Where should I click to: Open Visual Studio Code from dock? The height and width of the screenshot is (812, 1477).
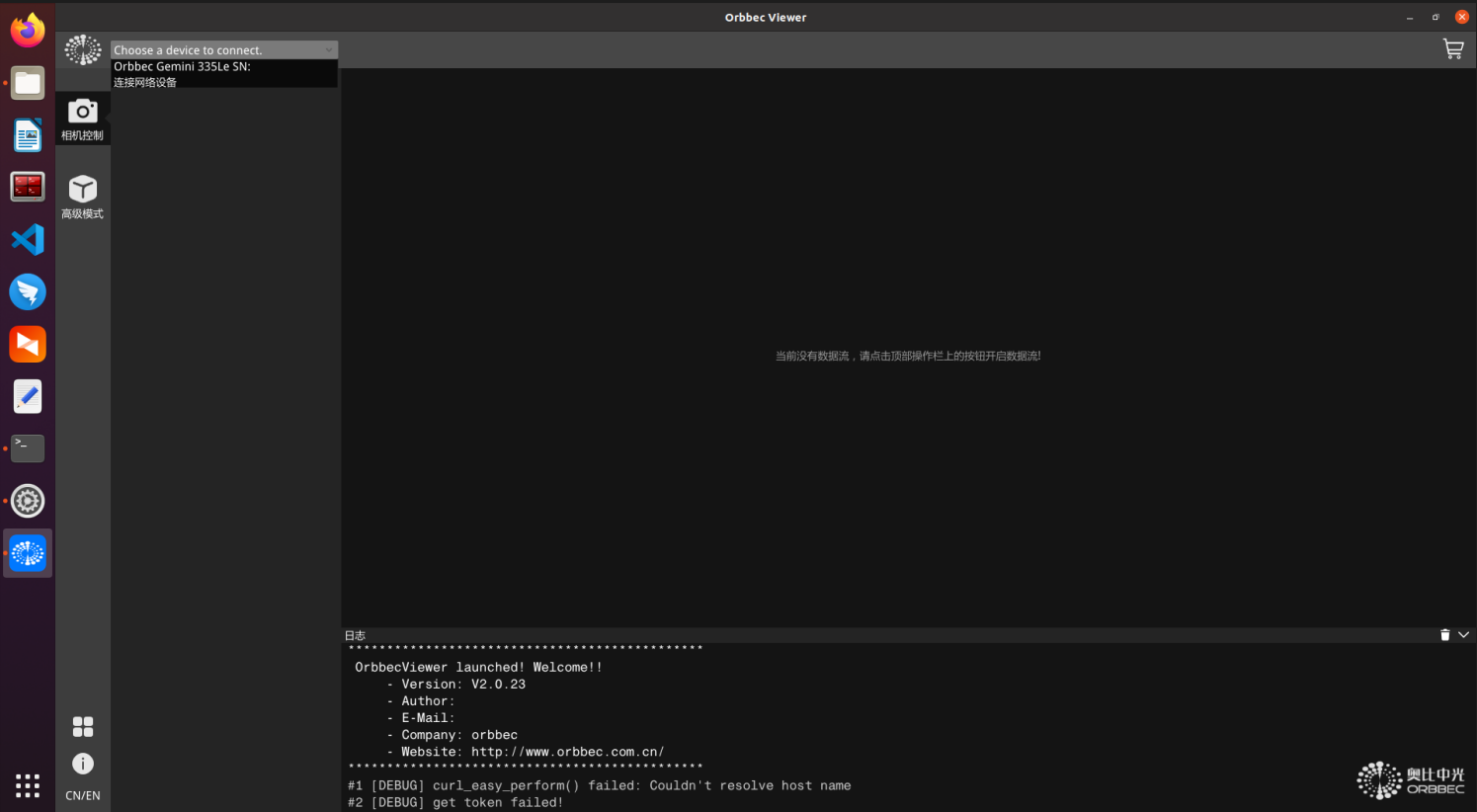pos(28,240)
